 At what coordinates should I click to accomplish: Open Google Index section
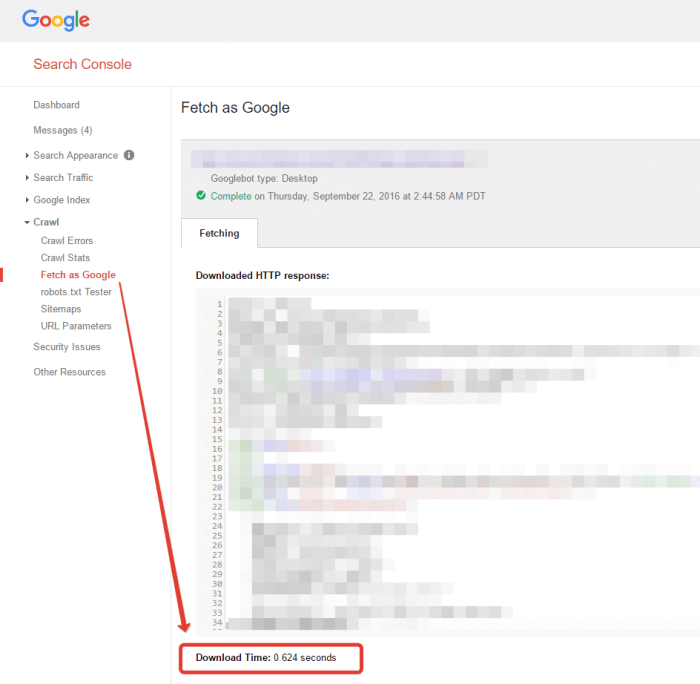tap(62, 200)
